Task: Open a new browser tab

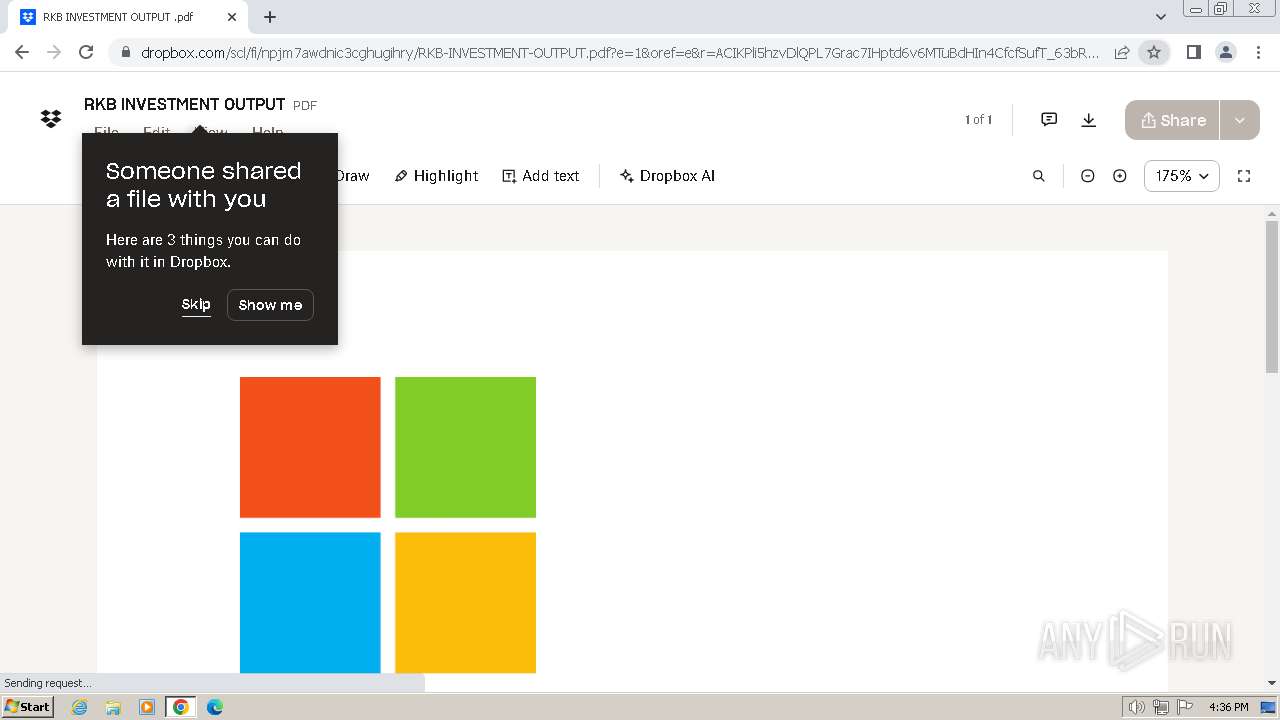Action: point(270,17)
